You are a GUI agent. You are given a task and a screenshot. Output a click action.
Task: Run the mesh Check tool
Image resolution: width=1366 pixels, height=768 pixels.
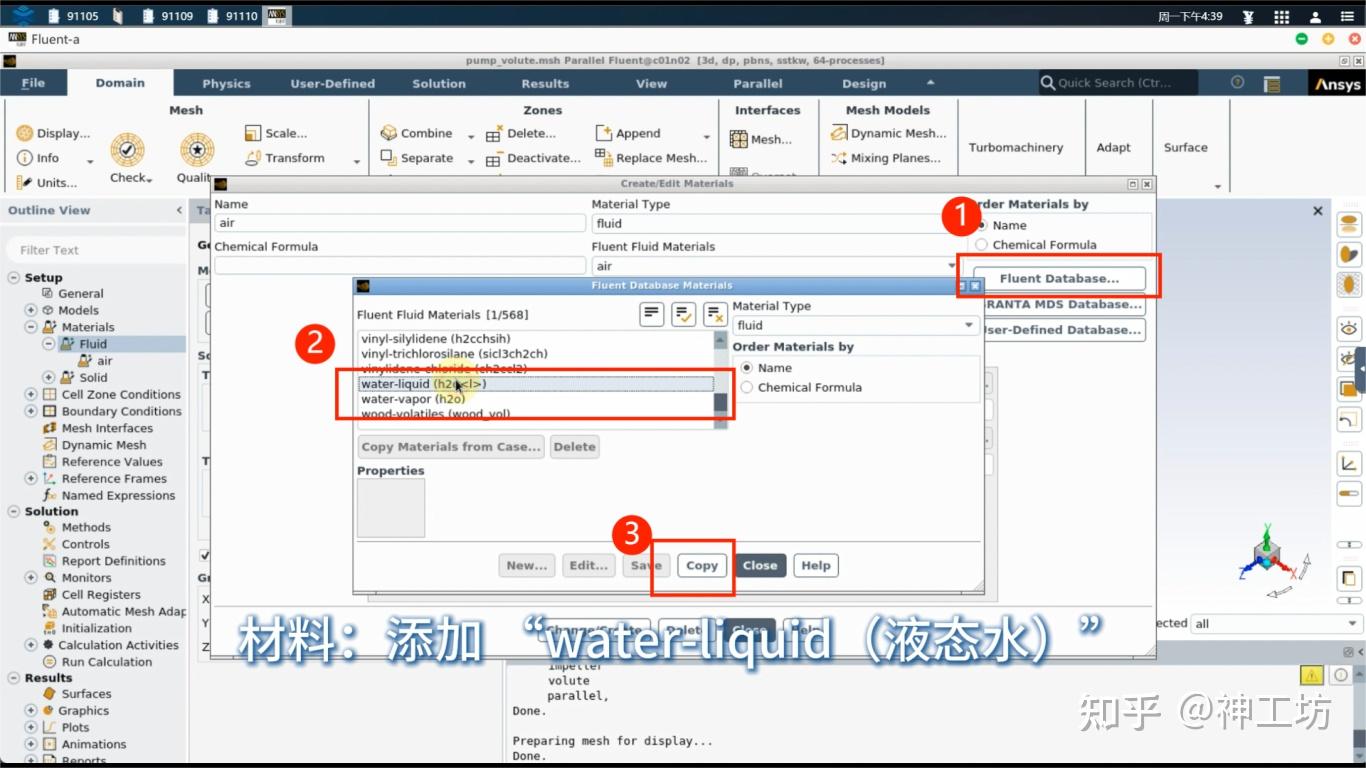point(128,158)
